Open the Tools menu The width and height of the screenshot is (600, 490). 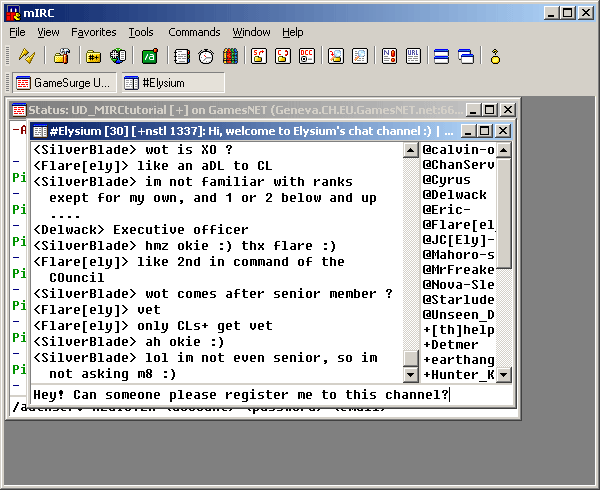tap(141, 32)
